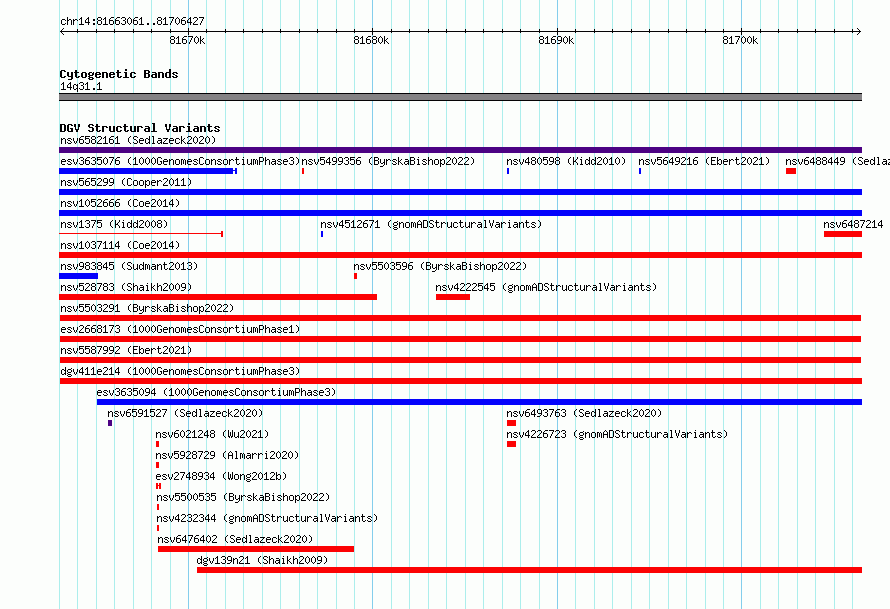The height and width of the screenshot is (609, 890).
Task: Select nsv4226723 (gnomADStructuralVariants) label
Action: 617,434
